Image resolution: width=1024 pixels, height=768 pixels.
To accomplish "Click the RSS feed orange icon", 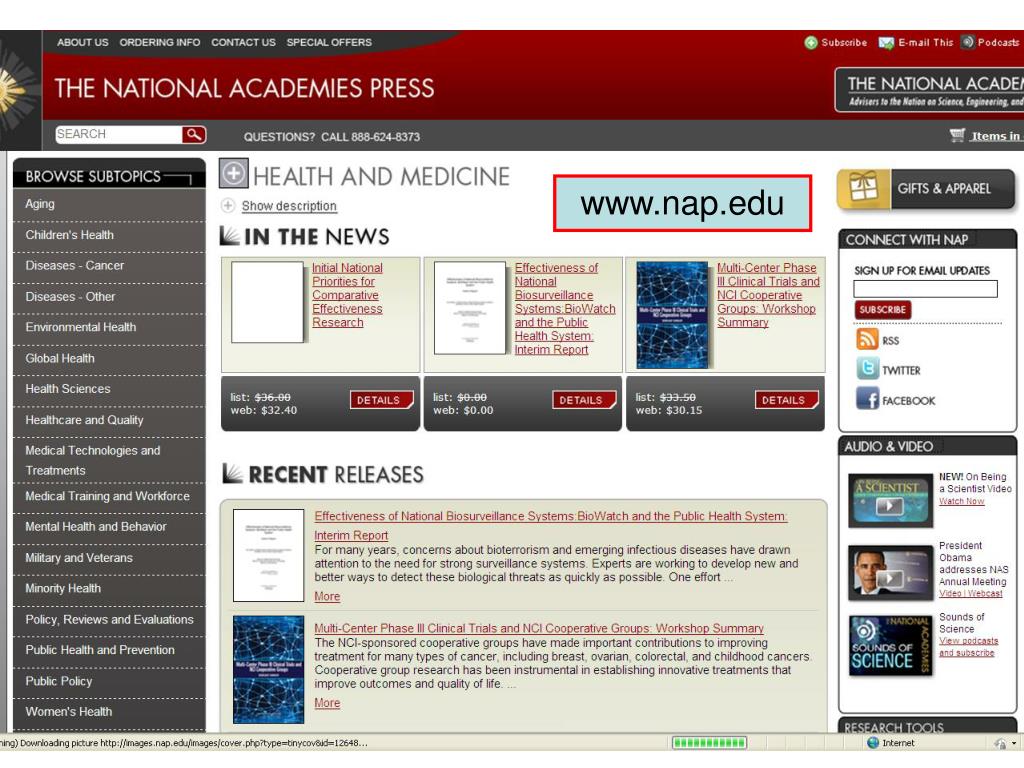I will [x=867, y=340].
